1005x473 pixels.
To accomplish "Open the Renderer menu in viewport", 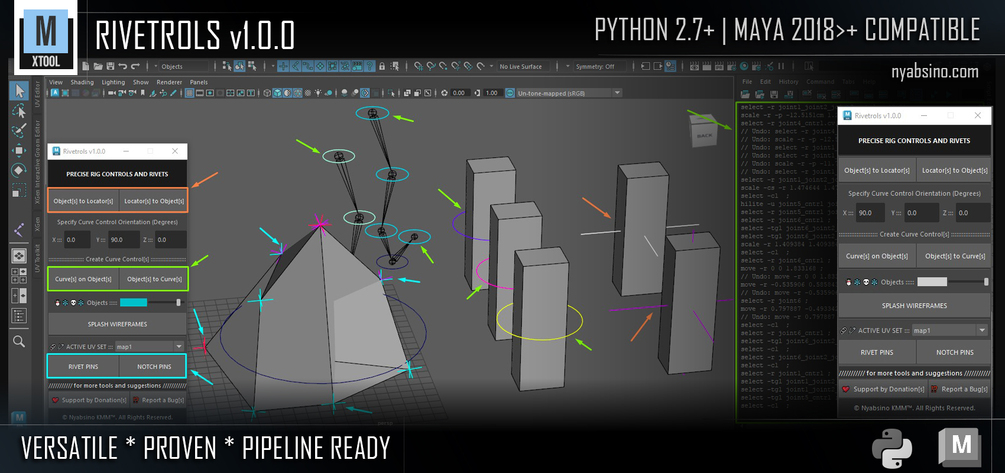I will coord(169,82).
